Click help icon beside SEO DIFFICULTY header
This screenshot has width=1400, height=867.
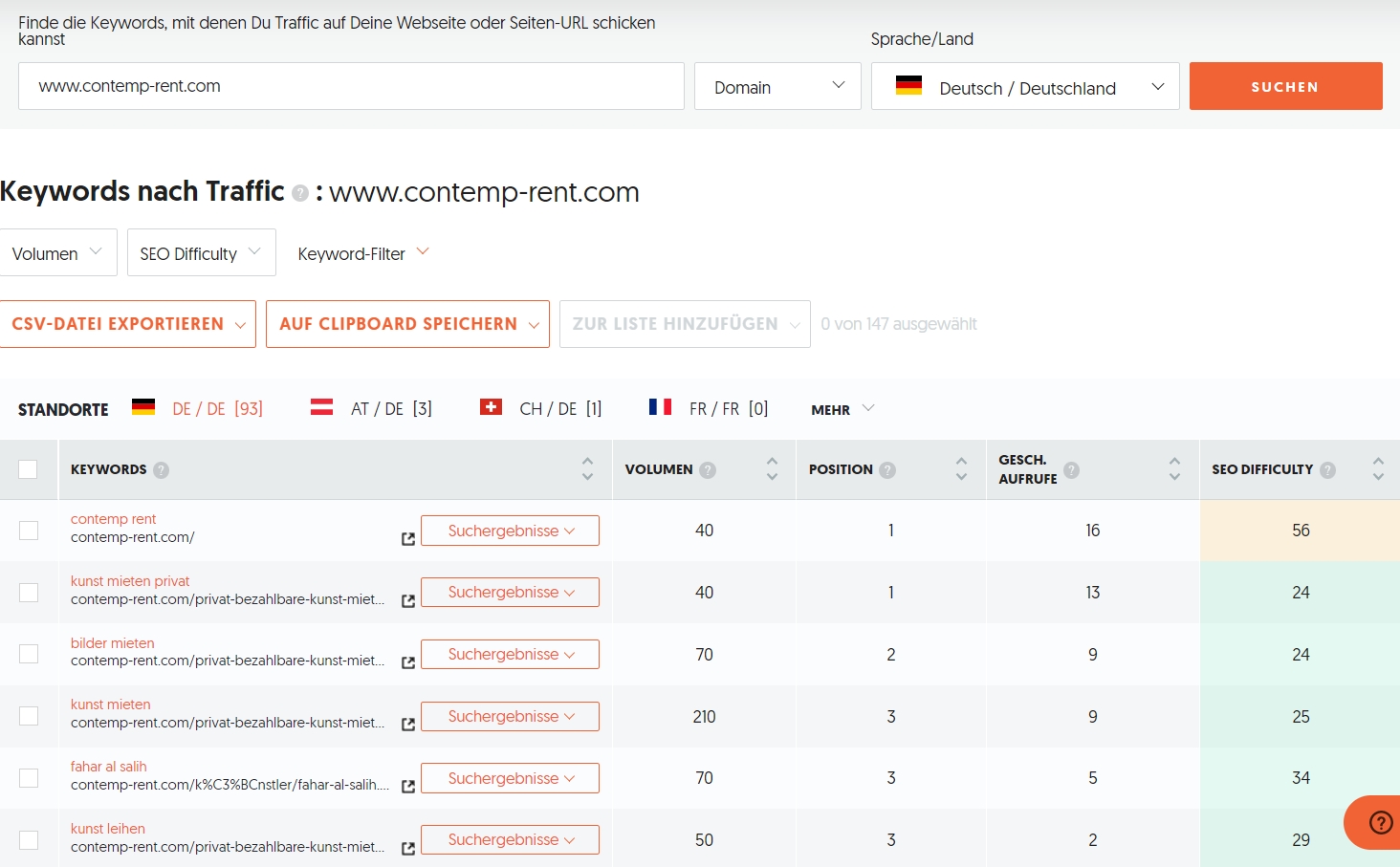click(x=1327, y=469)
